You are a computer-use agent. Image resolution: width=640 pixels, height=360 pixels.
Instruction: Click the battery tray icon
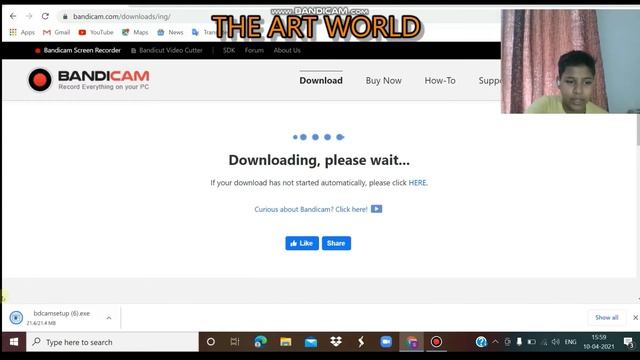coord(531,342)
